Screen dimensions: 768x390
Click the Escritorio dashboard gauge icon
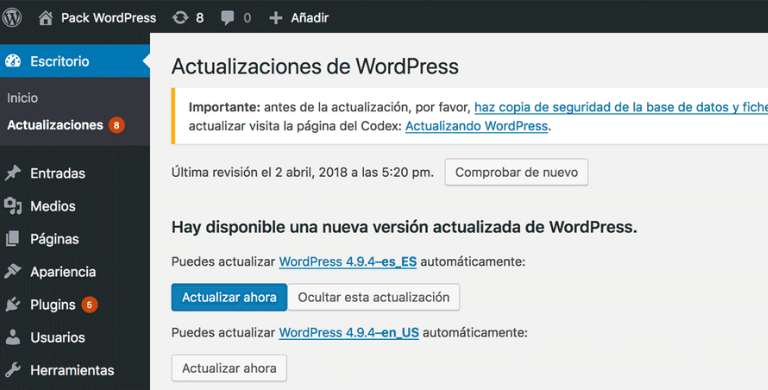(13, 61)
